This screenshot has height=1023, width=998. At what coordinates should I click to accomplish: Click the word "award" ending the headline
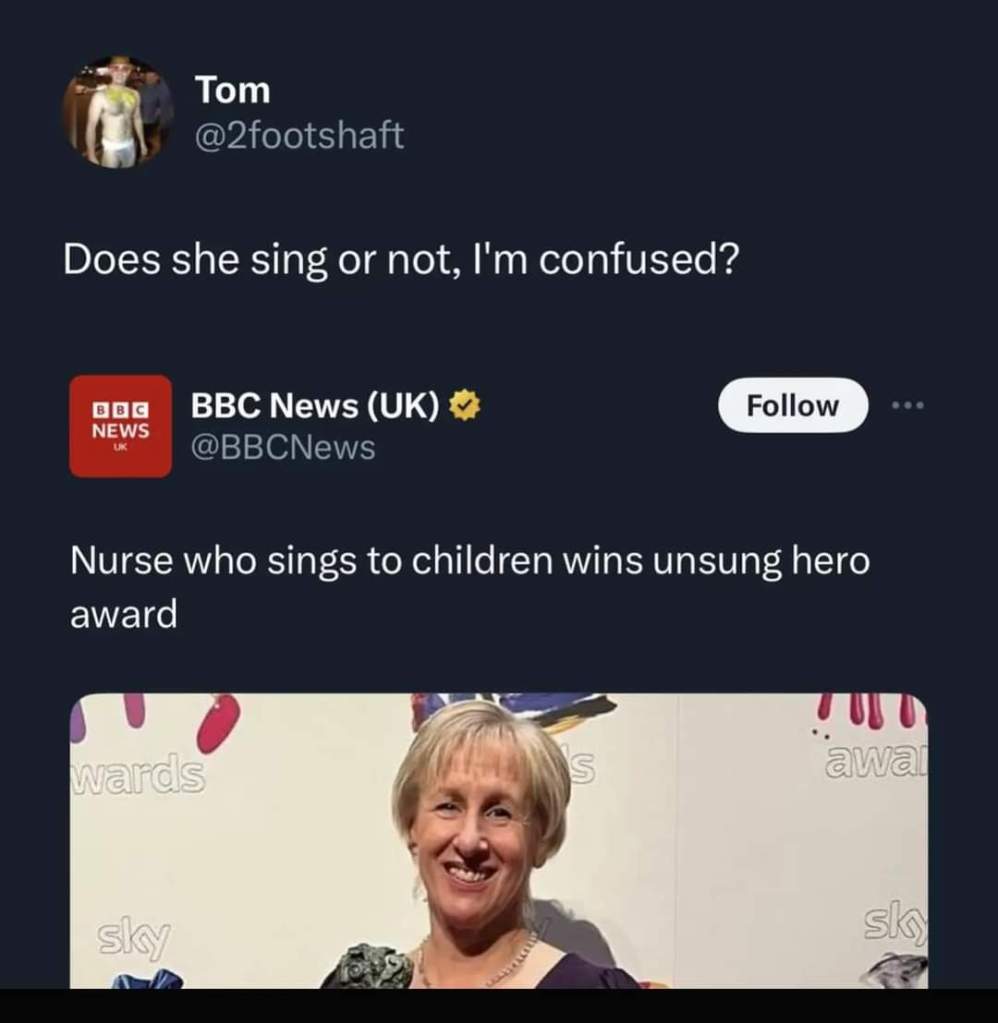[123, 615]
